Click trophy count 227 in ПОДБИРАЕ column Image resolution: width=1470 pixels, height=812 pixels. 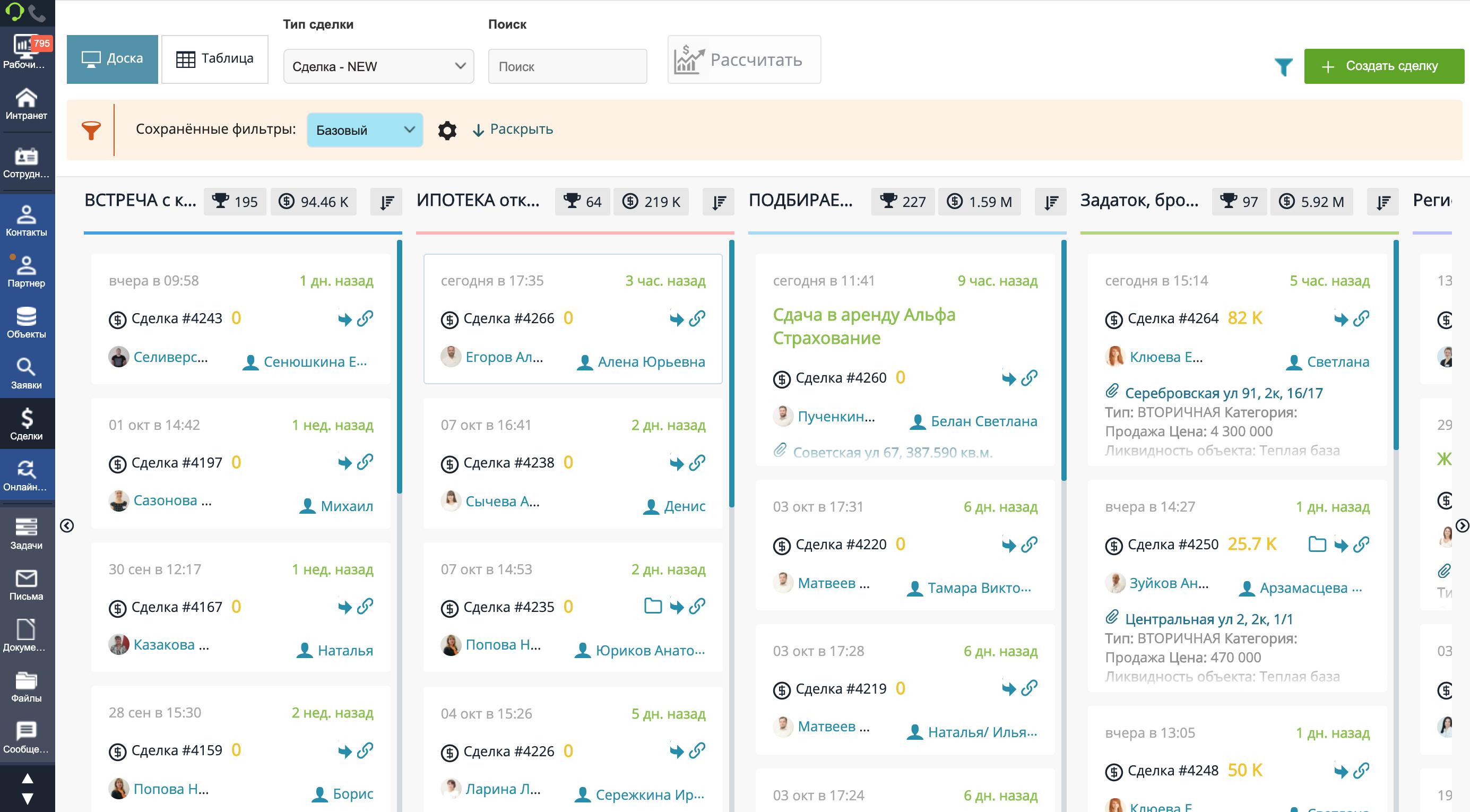[903, 202]
